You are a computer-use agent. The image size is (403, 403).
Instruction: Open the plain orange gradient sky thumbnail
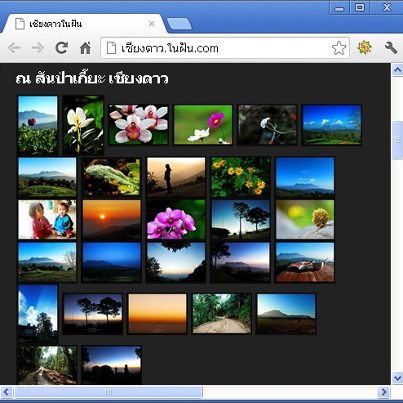point(157,314)
